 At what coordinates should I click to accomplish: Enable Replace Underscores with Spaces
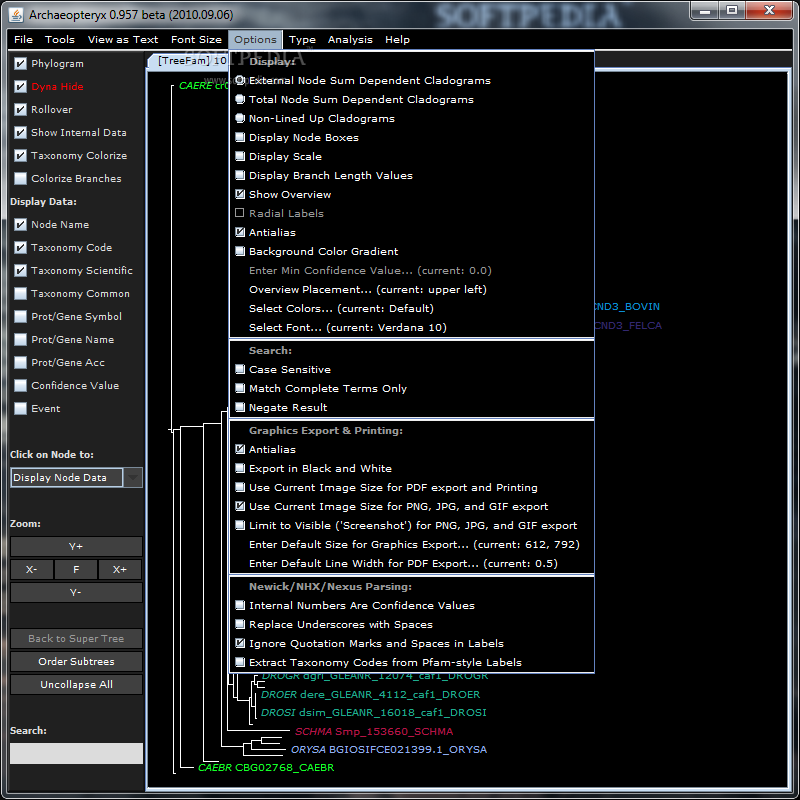click(412, 624)
